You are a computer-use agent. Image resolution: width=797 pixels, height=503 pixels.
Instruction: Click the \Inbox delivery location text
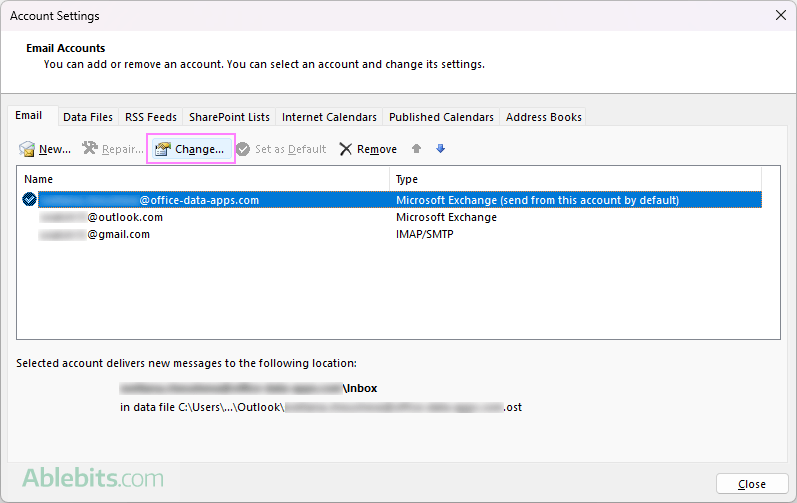360,388
